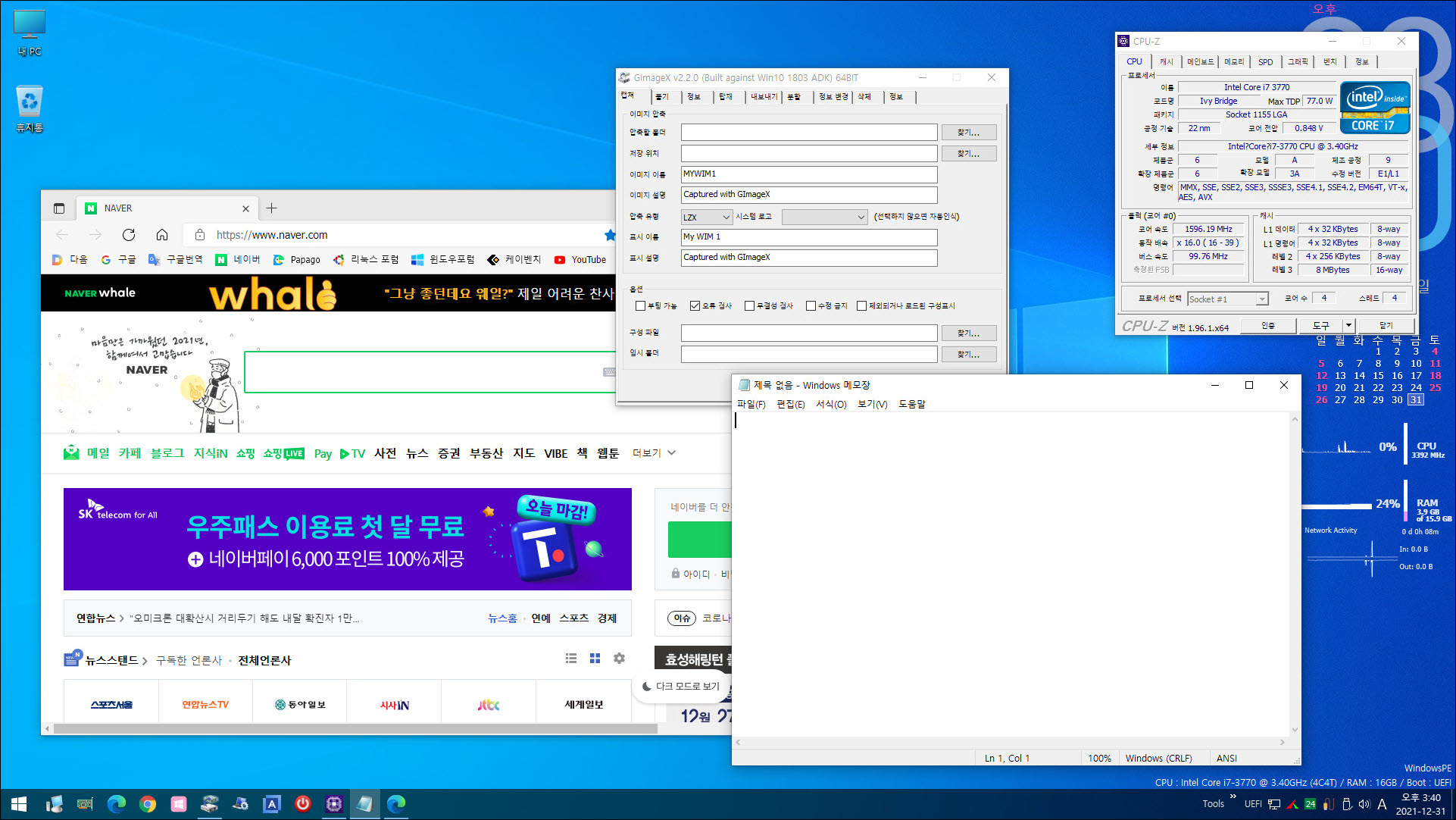Open 편집(E) menu in Notepad

790,404
